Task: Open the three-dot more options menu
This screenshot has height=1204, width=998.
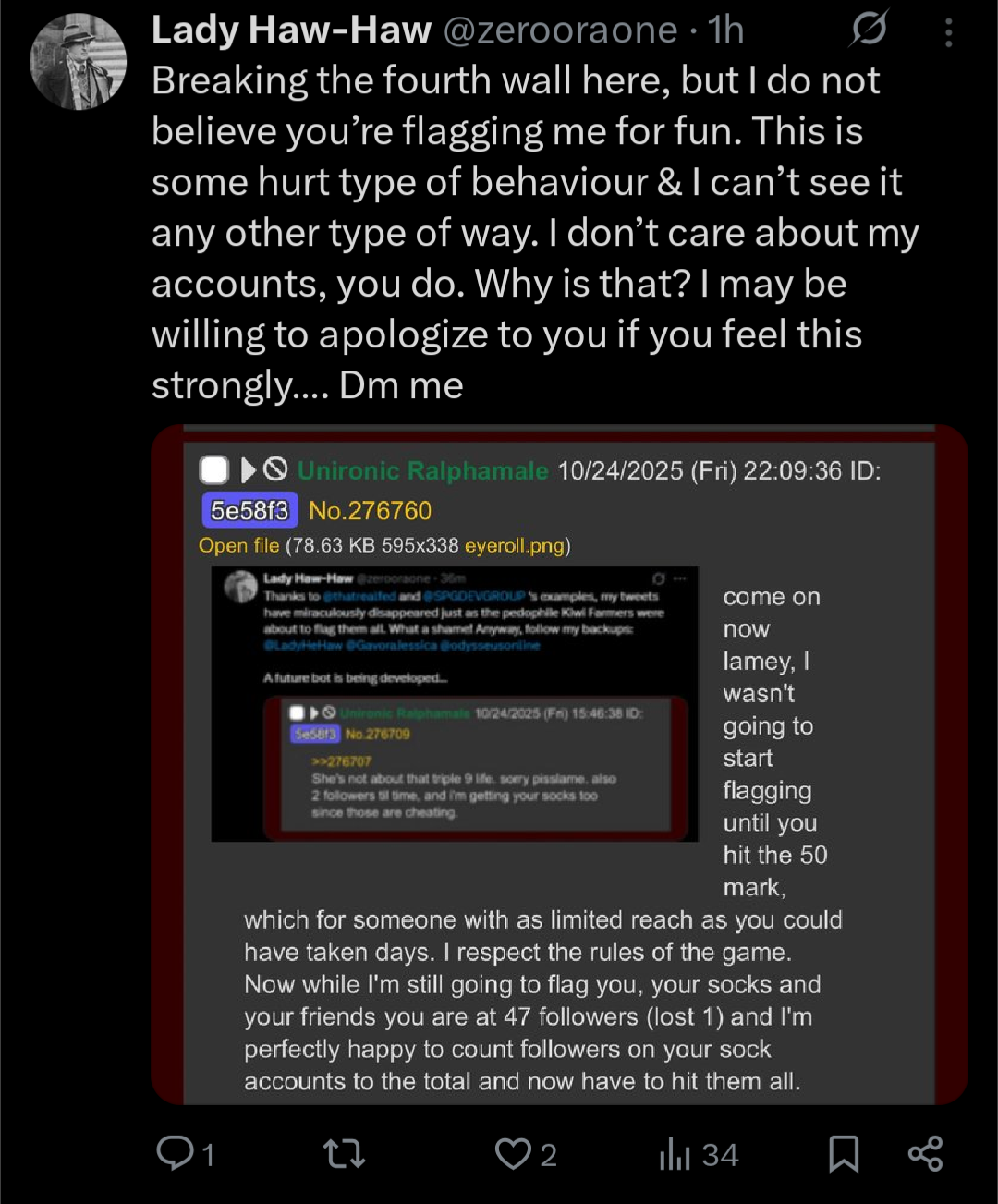Action: pyautogui.click(x=949, y=32)
